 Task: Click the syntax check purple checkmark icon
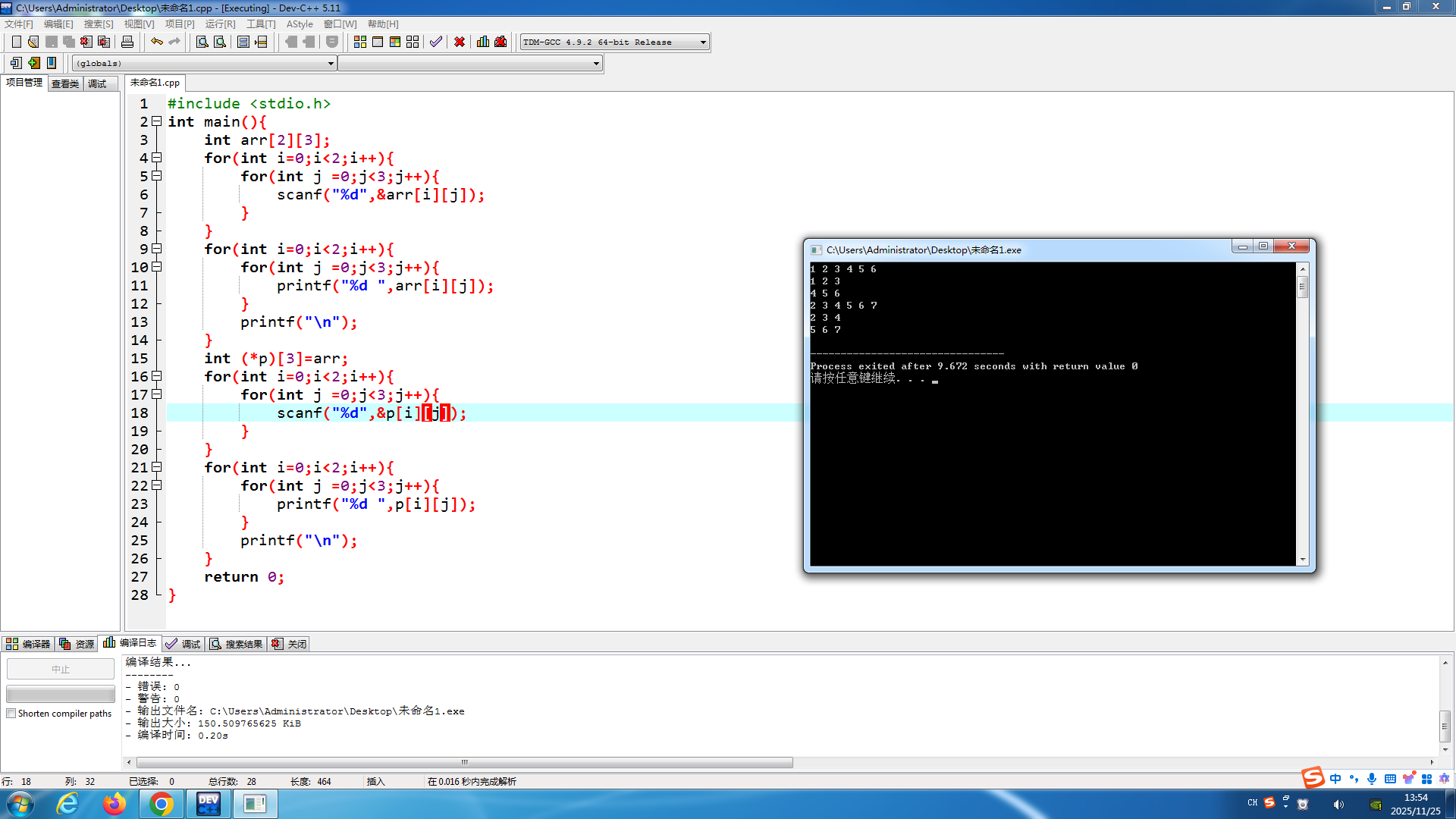(x=436, y=42)
